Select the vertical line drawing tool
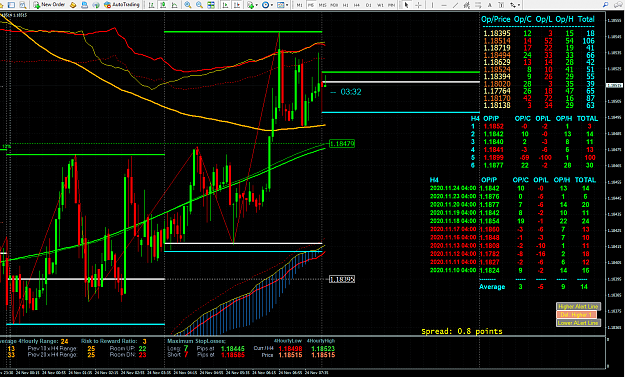Screen dimensions: 625x377 pos(432,5)
